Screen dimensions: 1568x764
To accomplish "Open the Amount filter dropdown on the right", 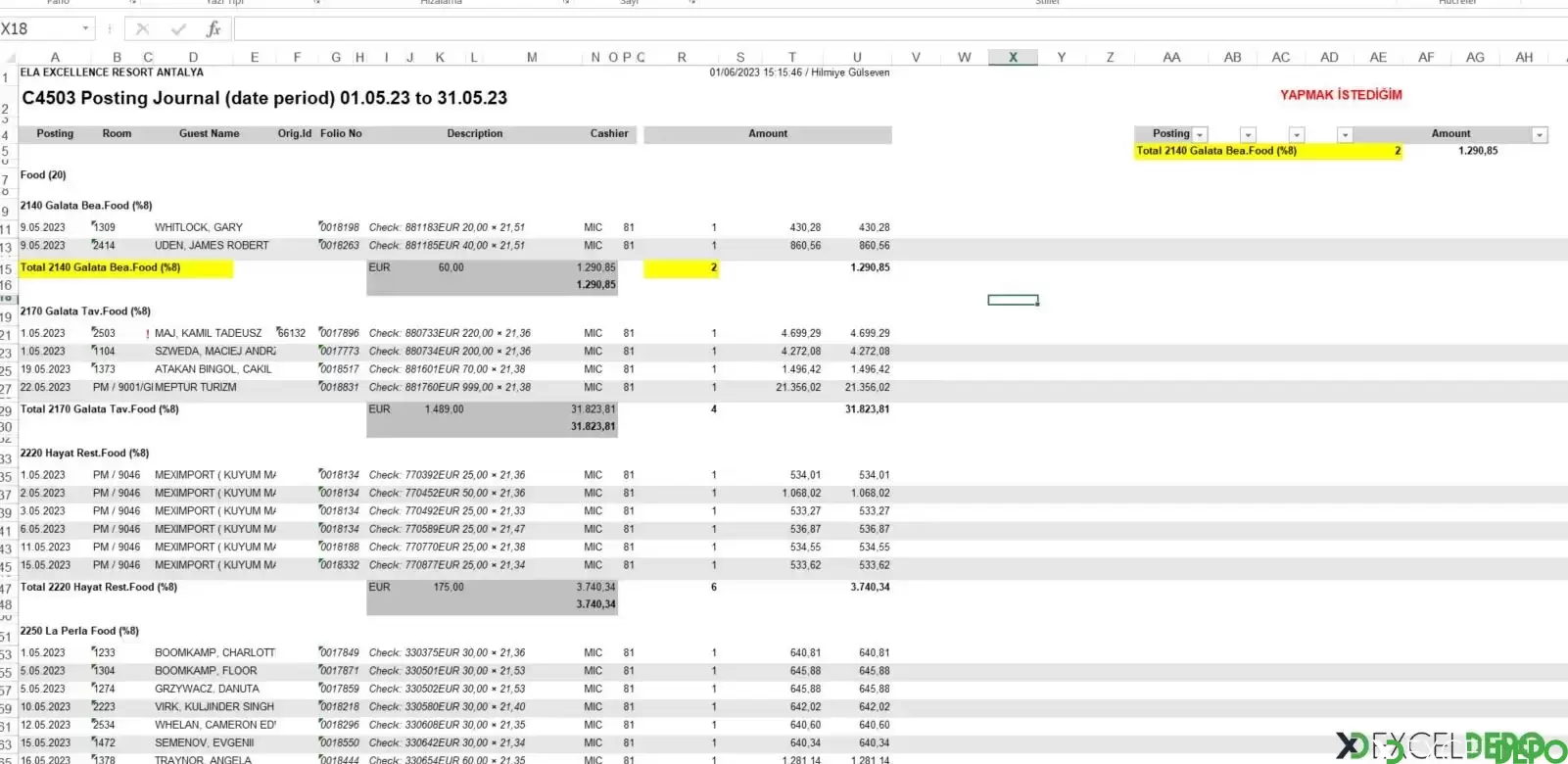I will pyautogui.click(x=1540, y=135).
